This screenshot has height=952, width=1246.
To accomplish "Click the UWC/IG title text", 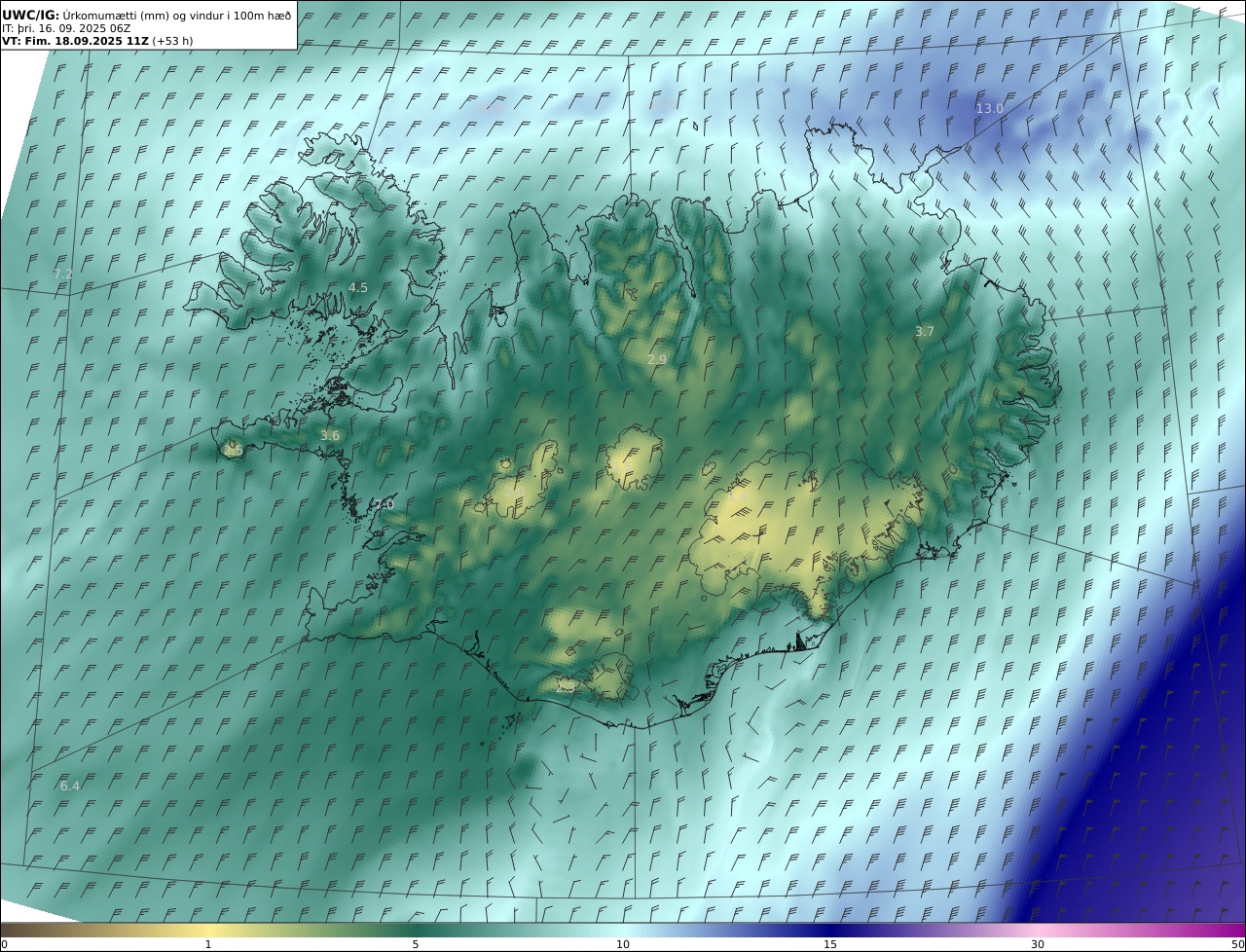I will click(30, 16).
